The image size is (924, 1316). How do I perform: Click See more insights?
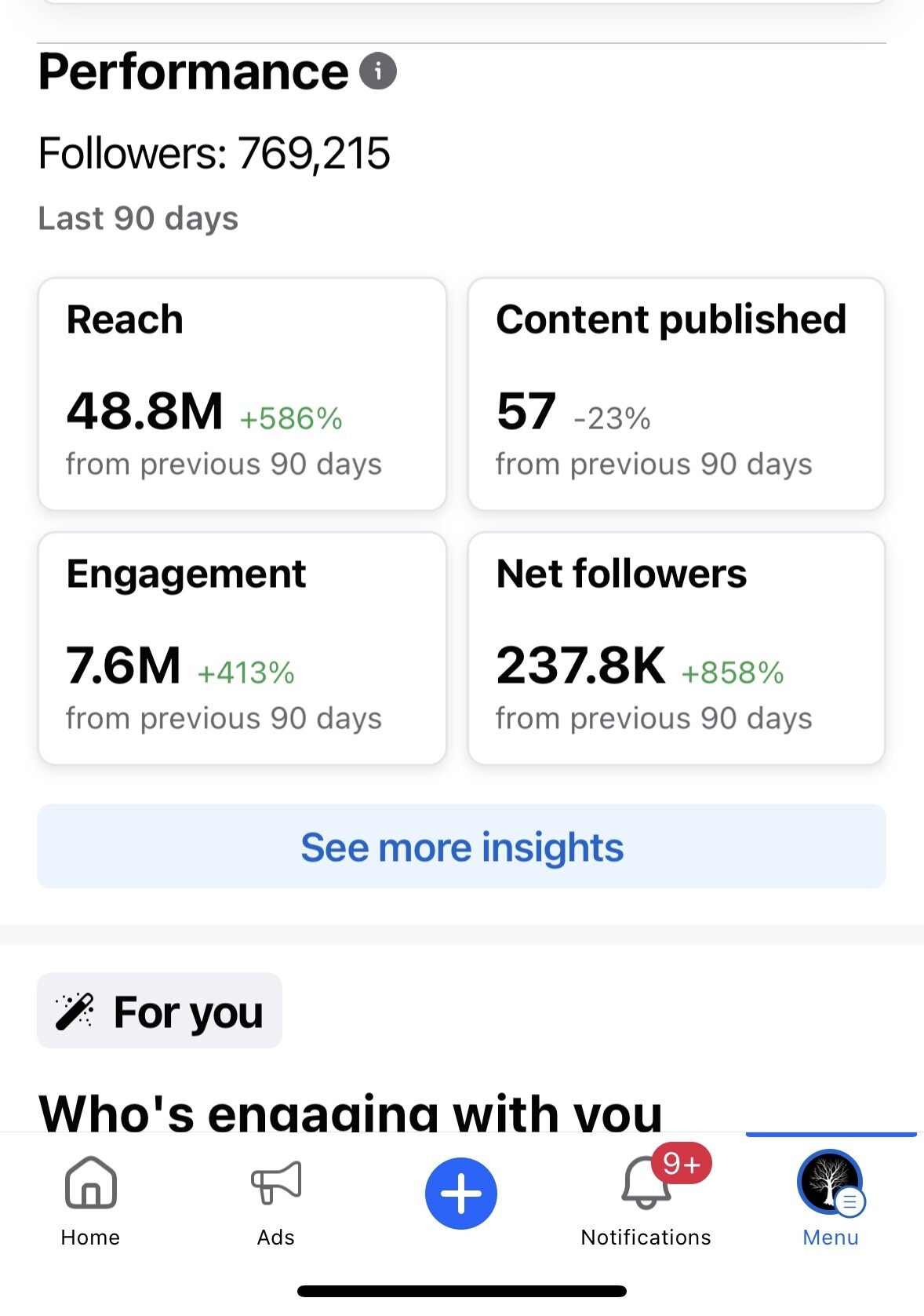tap(462, 847)
